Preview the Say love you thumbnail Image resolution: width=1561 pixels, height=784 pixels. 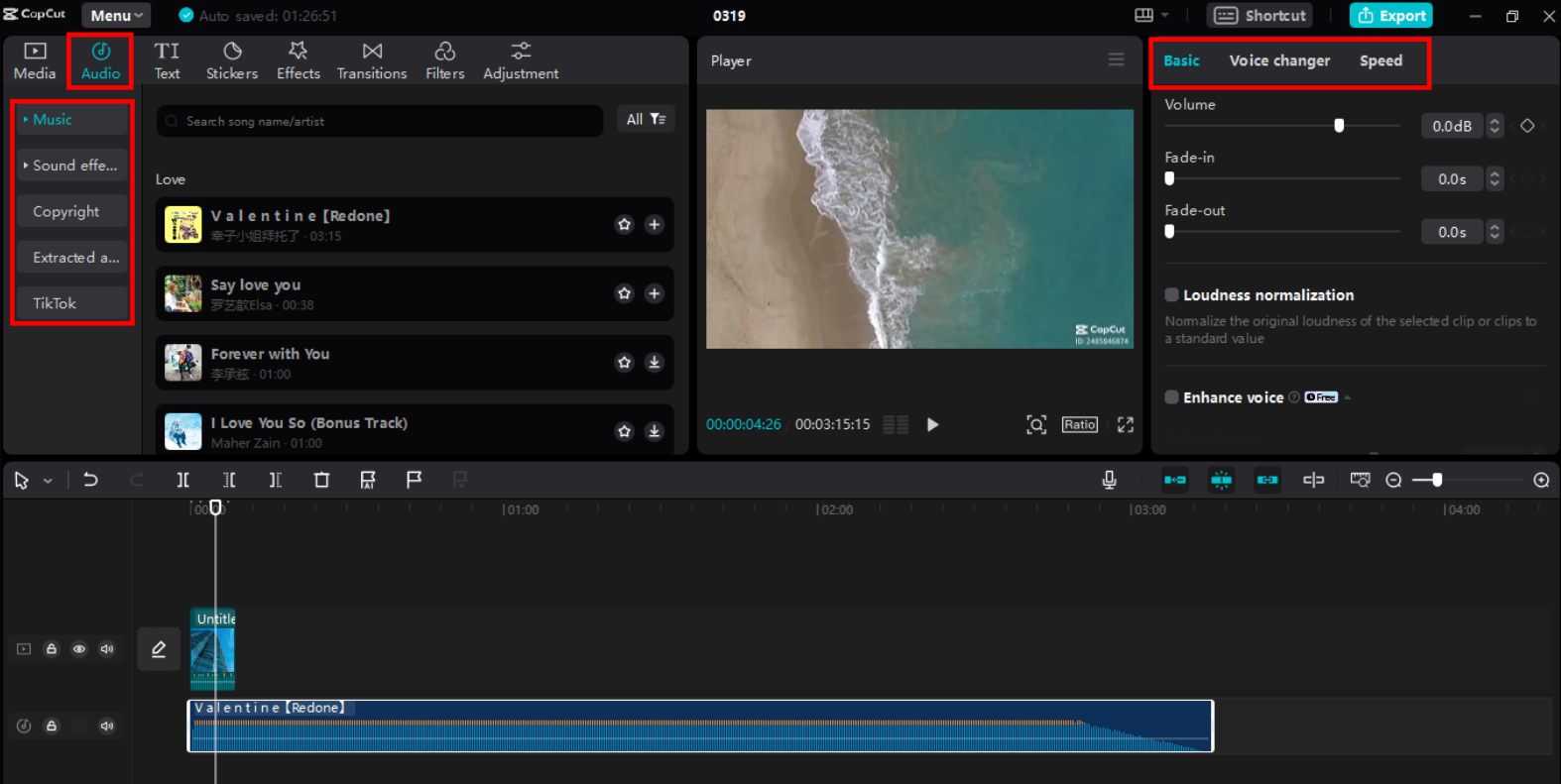[183, 293]
